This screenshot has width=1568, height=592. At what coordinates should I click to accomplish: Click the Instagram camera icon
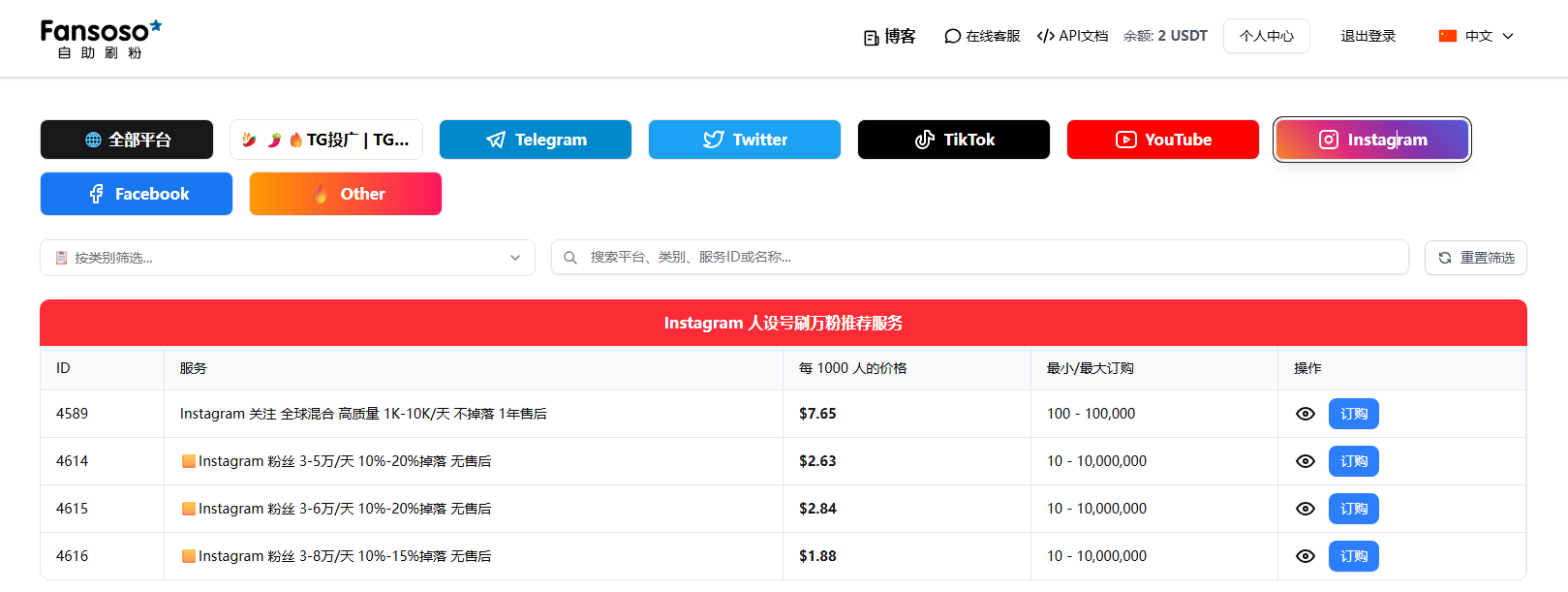tap(1329, 140)
